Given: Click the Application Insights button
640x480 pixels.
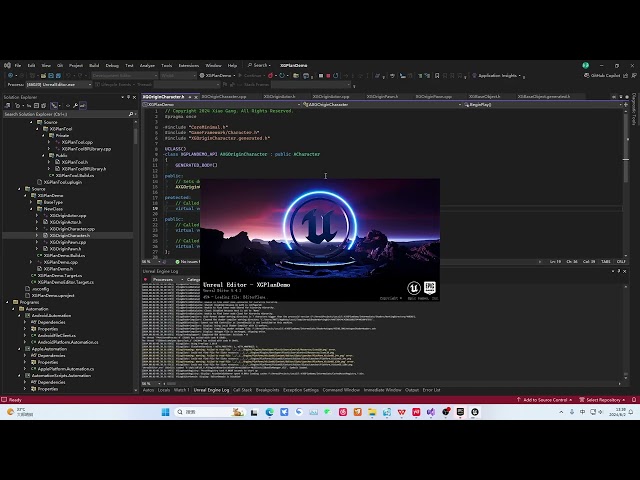Looking at the screenshot, I should [x=497, y=76].
